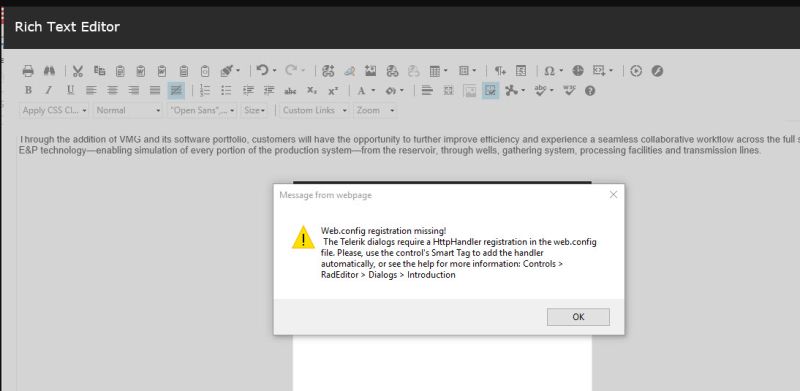Click the Flash manager icon
Viewport: 800px width, 391px height.
[x=657, y=71]
